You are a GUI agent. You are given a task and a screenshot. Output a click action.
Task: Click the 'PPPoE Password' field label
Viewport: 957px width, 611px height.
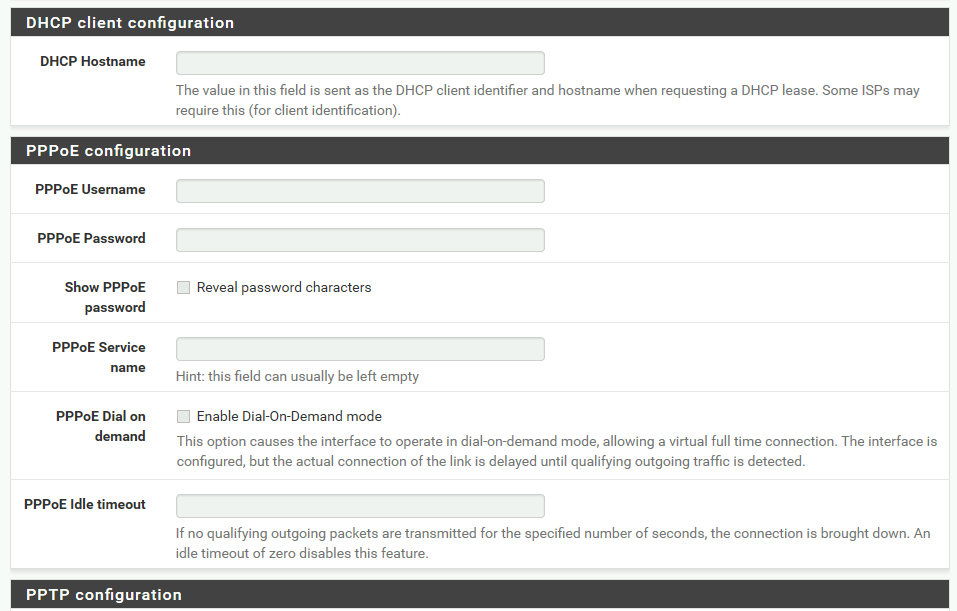click(92, 239)
